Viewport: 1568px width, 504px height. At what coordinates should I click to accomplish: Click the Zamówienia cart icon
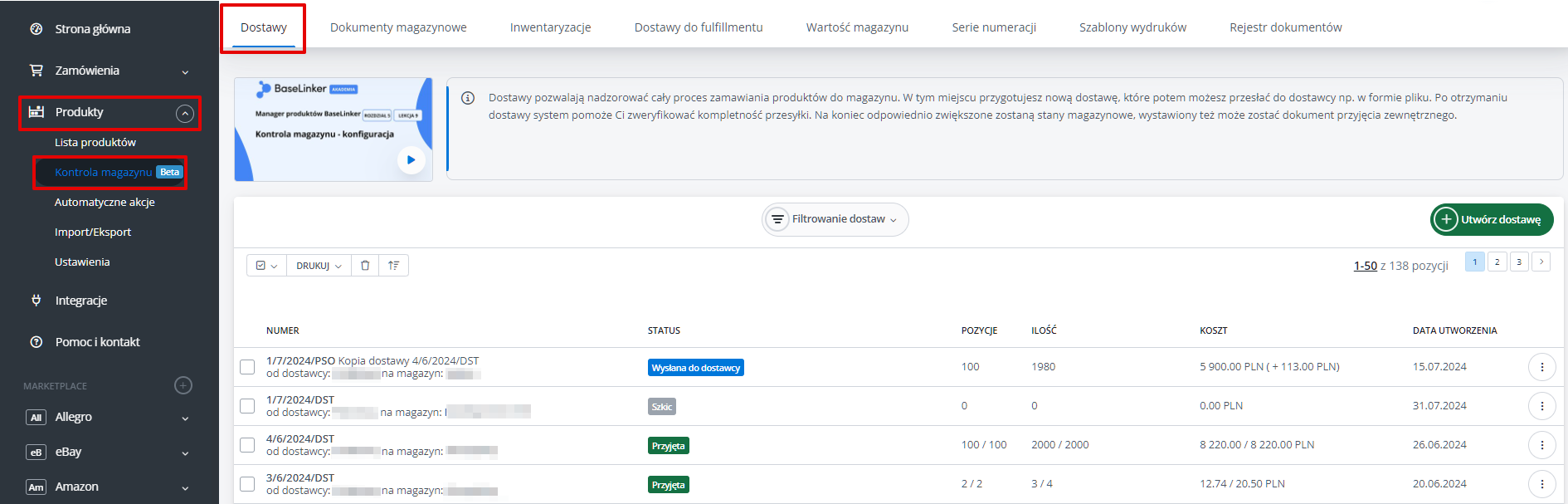click(x=37, y=71)
